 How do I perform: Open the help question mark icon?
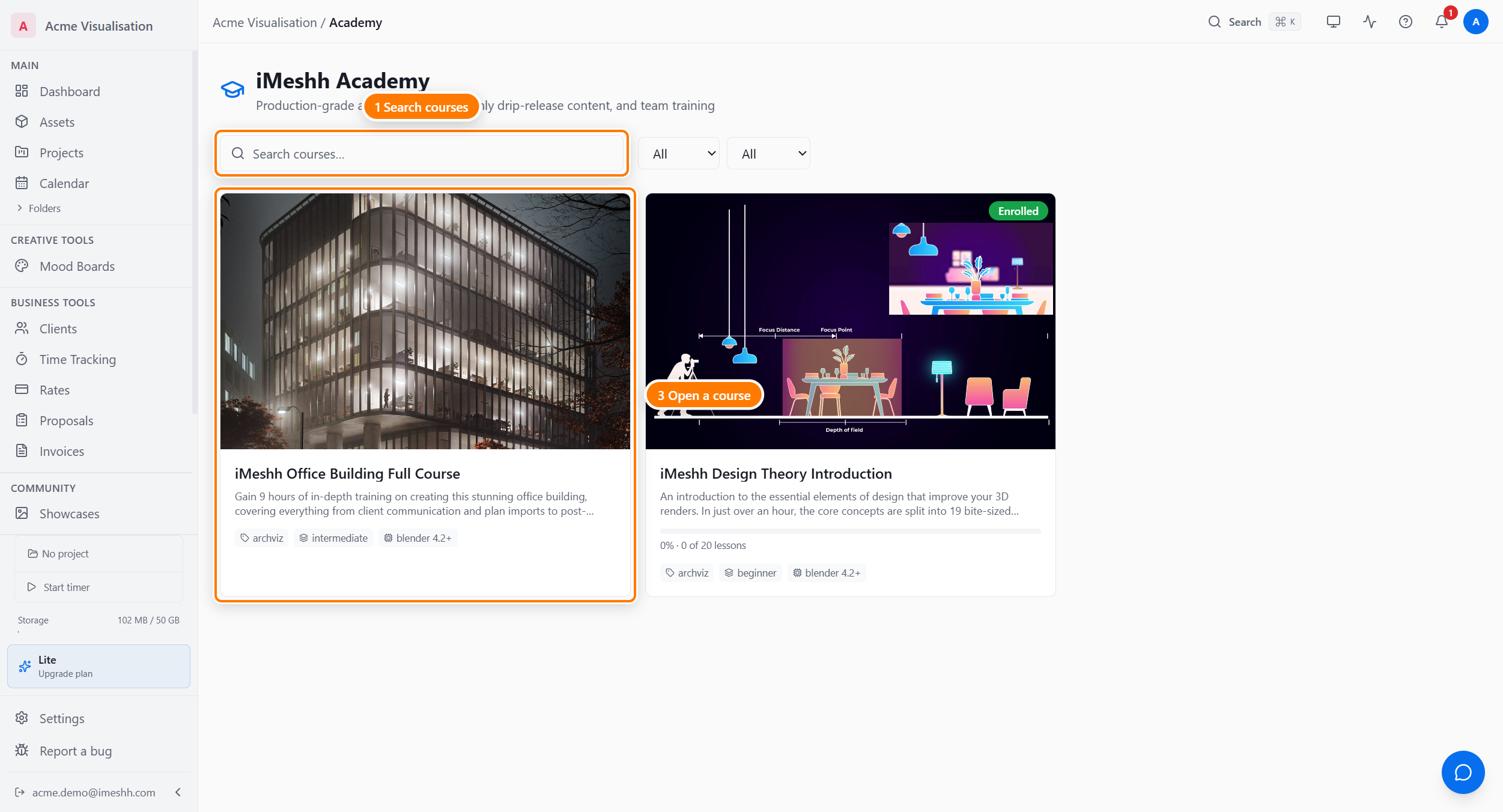[1406, 22]
